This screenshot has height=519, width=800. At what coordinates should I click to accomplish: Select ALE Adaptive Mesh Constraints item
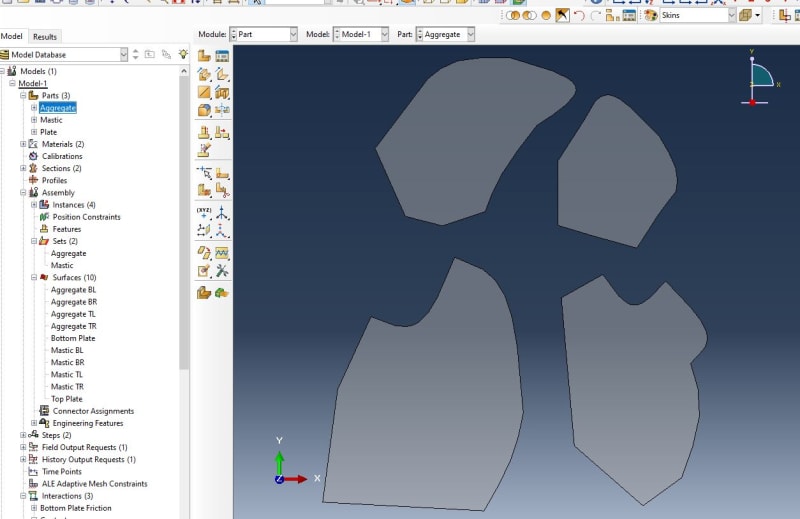[94, 484]
